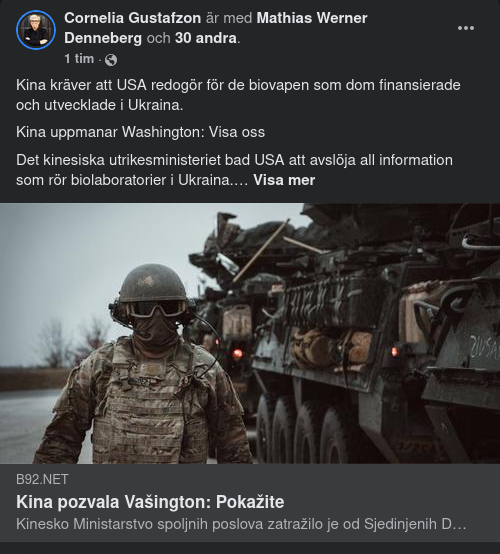Image resolution: width=500 pixels, height=554 pixels.
Task: Click Cornelia Gustafzon's profile picture
Action: click(x=36, y=30)
